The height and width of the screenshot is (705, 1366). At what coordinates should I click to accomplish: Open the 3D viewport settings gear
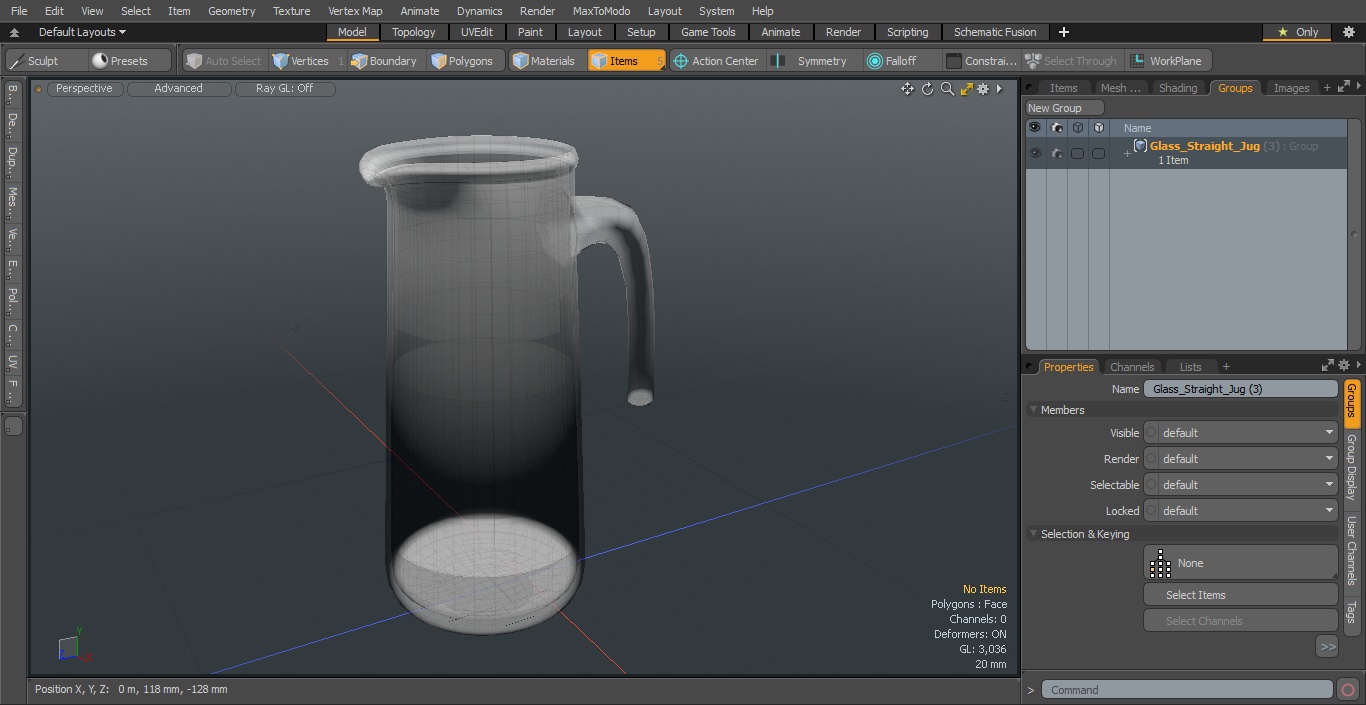983,89
